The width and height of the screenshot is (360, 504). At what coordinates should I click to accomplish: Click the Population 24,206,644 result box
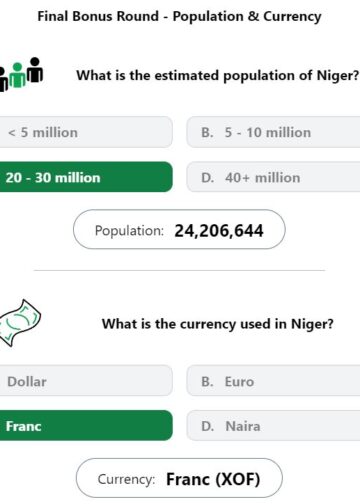click(x=179, y=230)
